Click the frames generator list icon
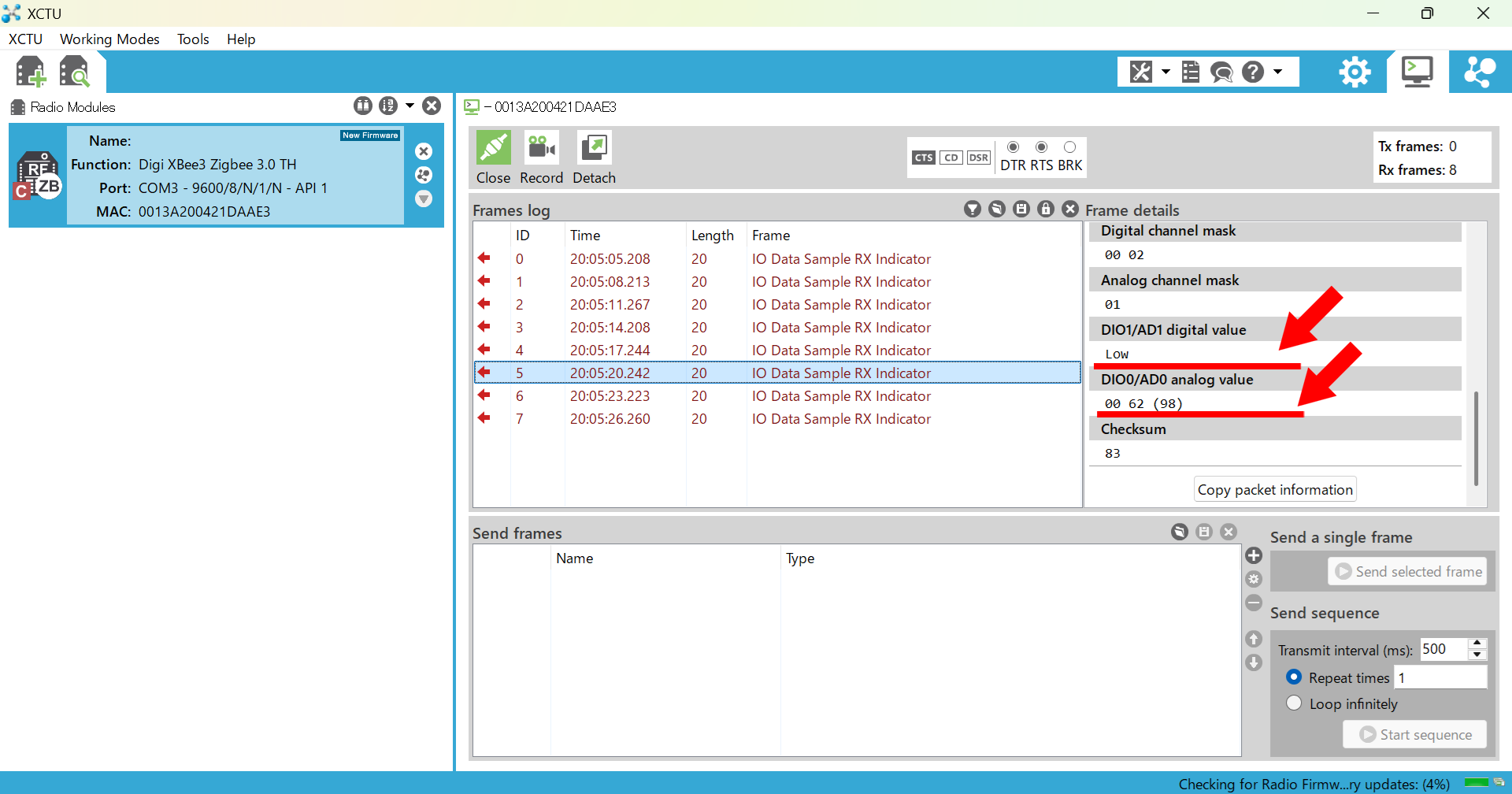 pyautogui.click(x=1191, y=72)
